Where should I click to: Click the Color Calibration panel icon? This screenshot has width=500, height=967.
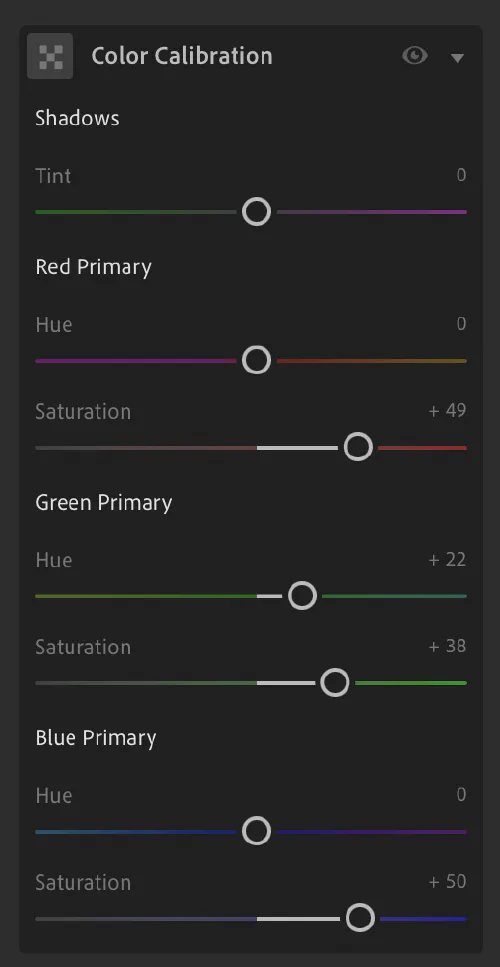(x=50, y=56)
